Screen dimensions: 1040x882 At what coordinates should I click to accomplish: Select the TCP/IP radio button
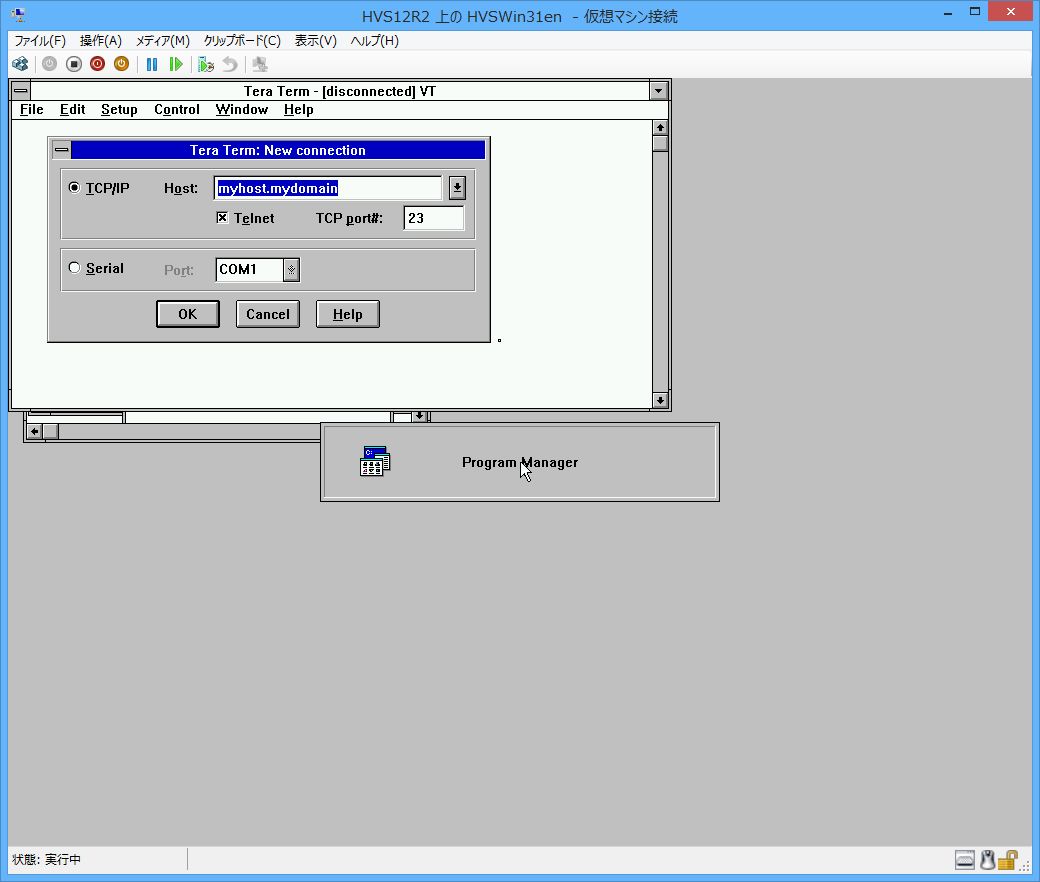74,188
